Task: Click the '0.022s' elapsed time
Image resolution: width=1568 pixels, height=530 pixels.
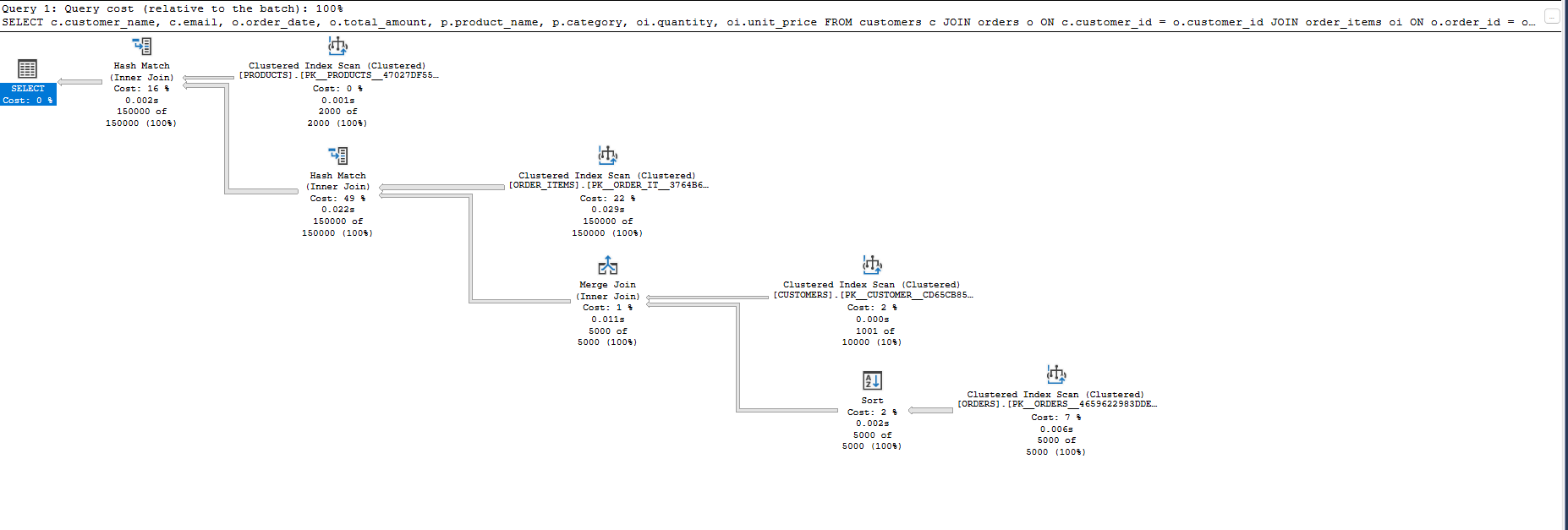Action: [338, 210]
